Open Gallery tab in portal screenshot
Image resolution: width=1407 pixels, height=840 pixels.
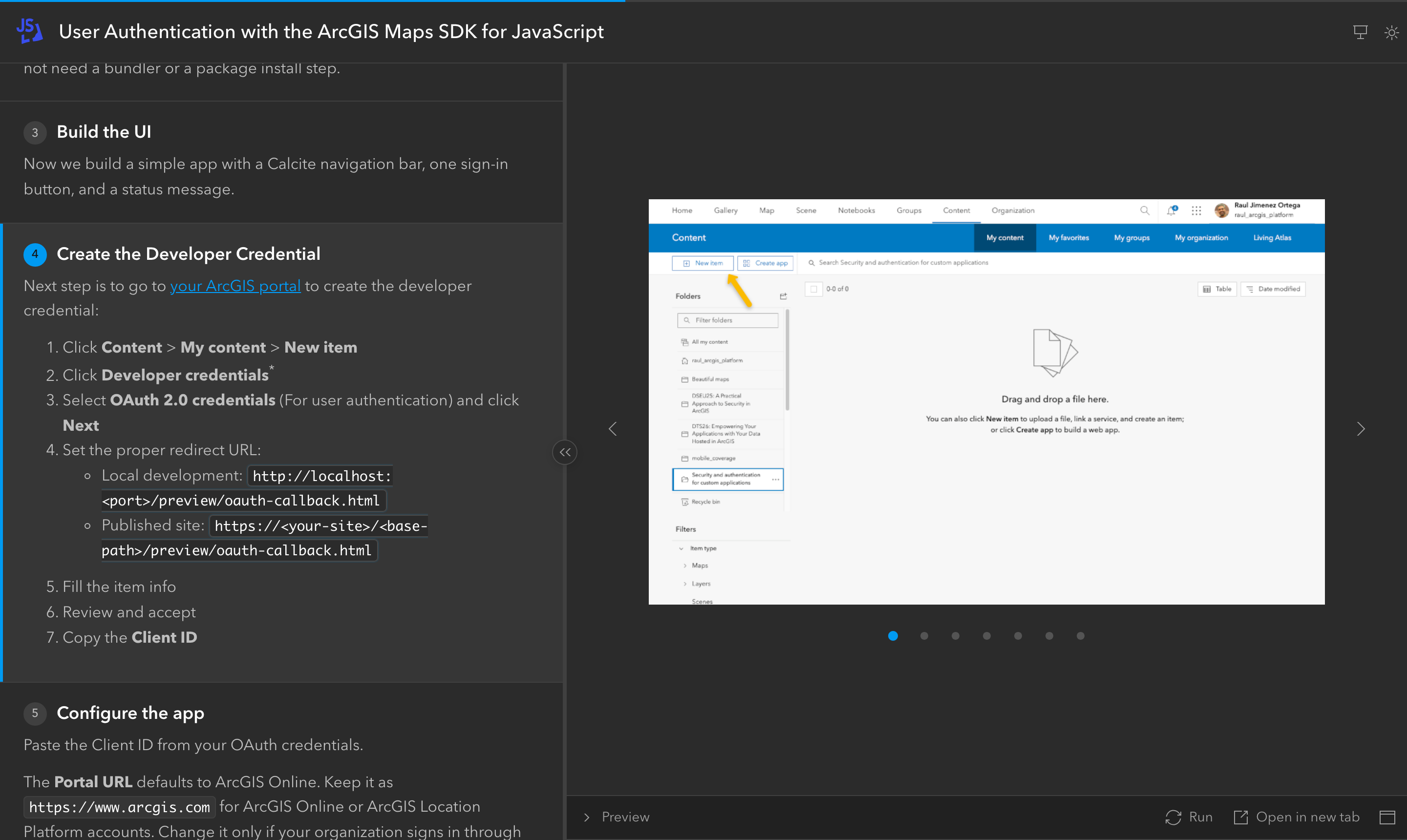725,210
